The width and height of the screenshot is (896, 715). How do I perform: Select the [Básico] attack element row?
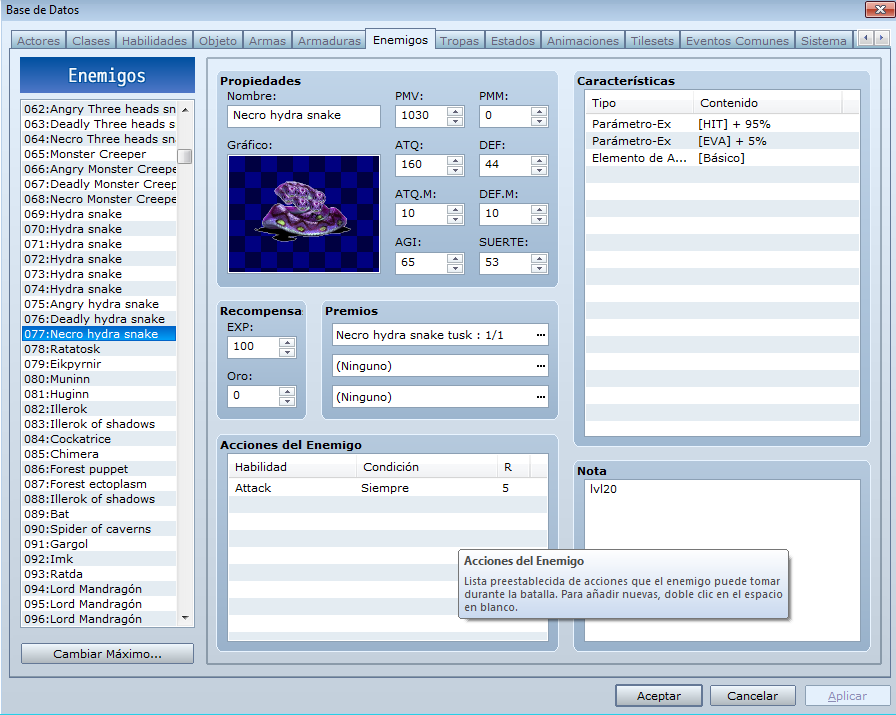[x=722, y=158]
